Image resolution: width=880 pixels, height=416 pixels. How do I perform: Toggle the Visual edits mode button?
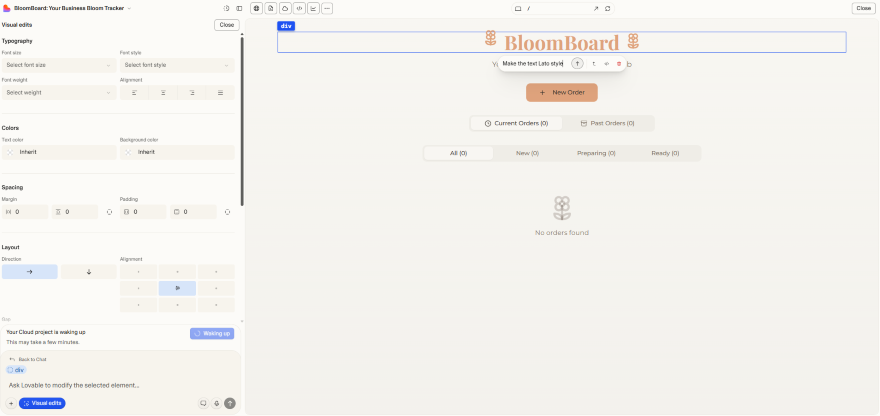click(42, 403)
